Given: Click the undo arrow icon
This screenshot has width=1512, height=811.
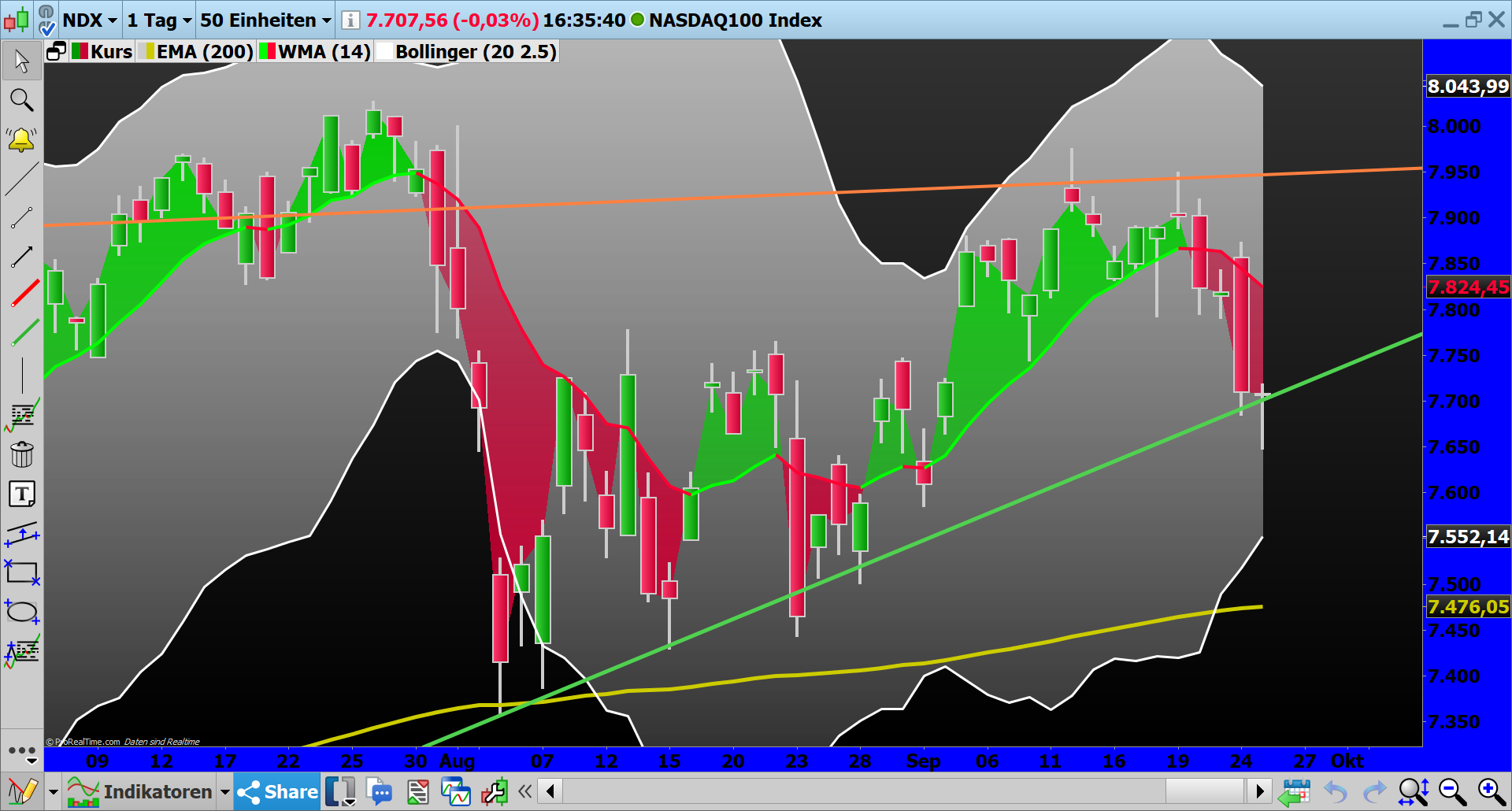Looking at the screenshot, I should coord(1336,791).
